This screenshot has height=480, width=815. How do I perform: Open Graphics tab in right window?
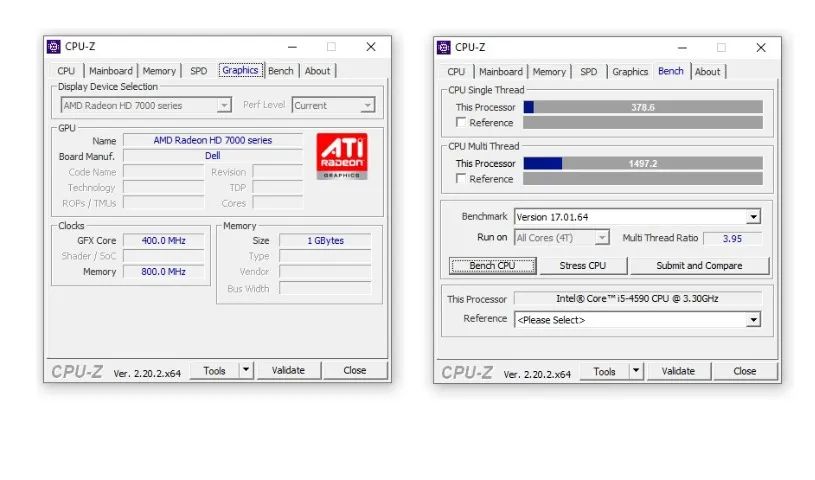coord(630,72)
